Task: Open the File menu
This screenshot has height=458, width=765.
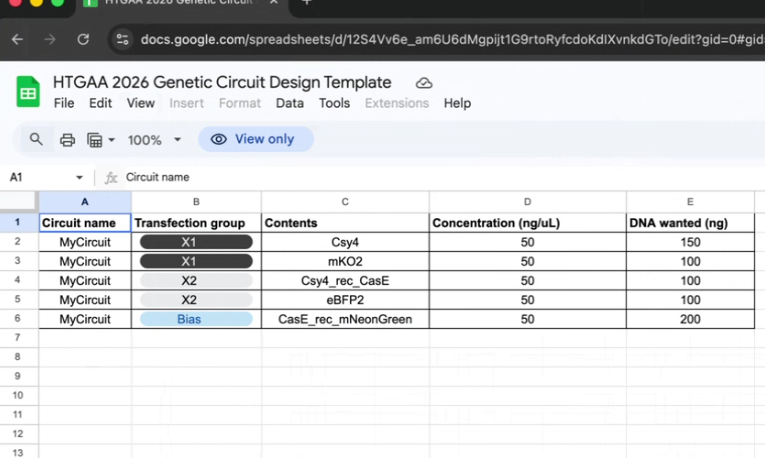Action: tap(64, 103)
